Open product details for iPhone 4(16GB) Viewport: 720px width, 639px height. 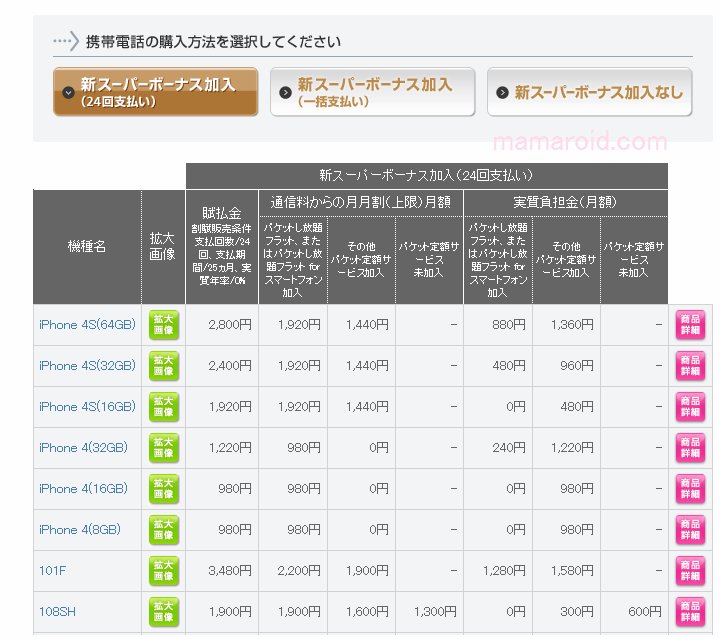[690, 489]
